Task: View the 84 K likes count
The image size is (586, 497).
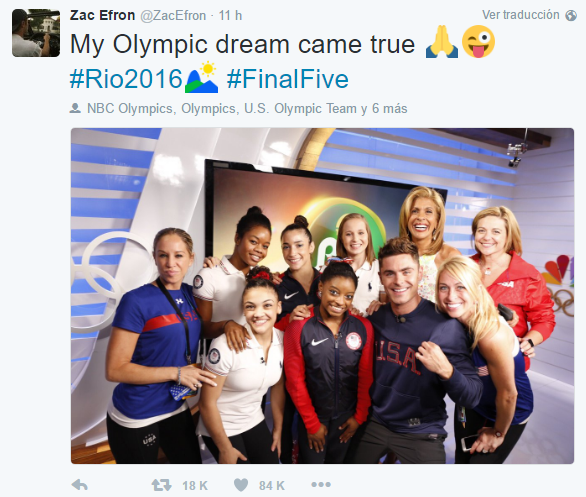Action: point(272,485)
